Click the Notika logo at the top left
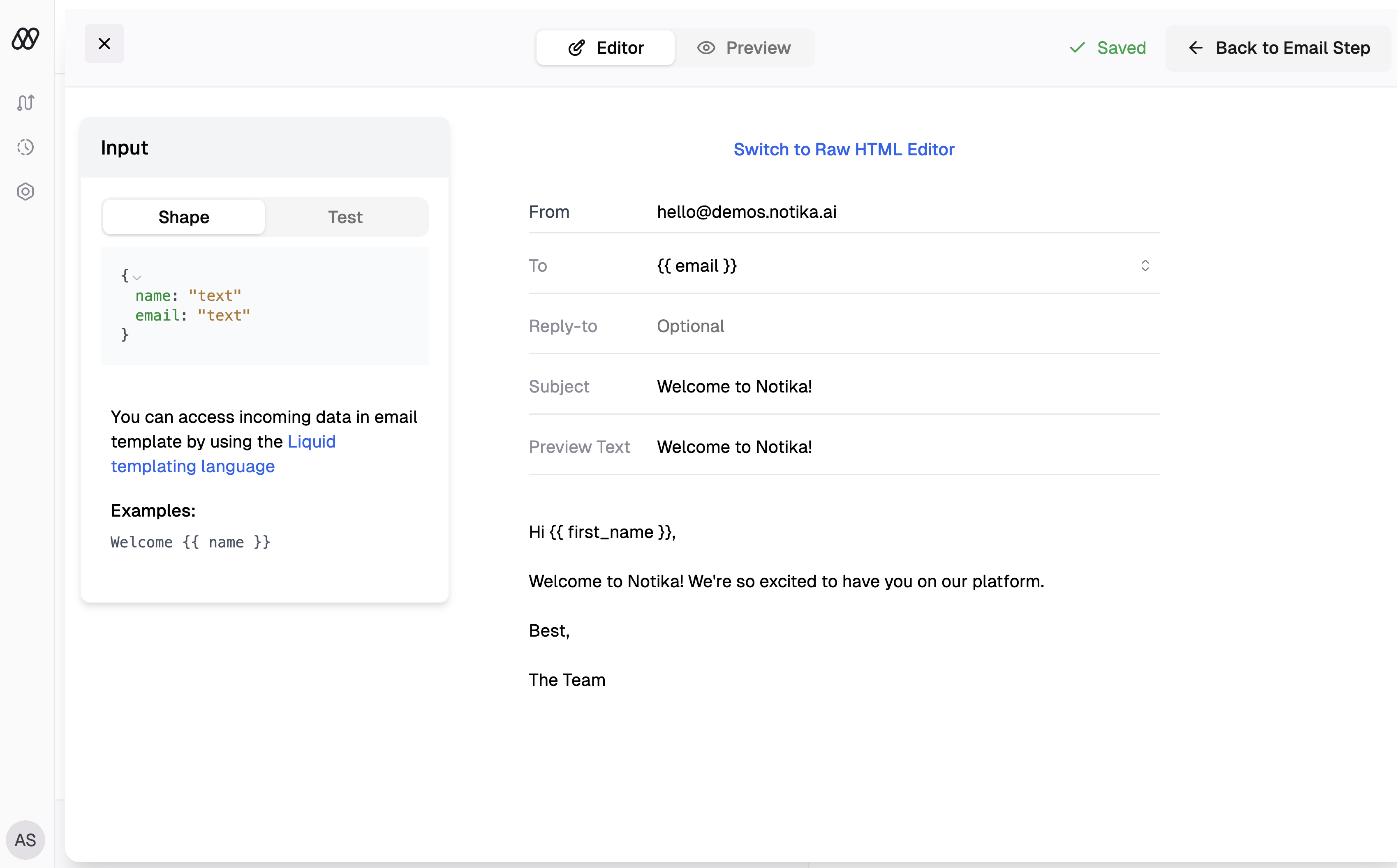This screenshot has height=868, width=1397. 25,39
